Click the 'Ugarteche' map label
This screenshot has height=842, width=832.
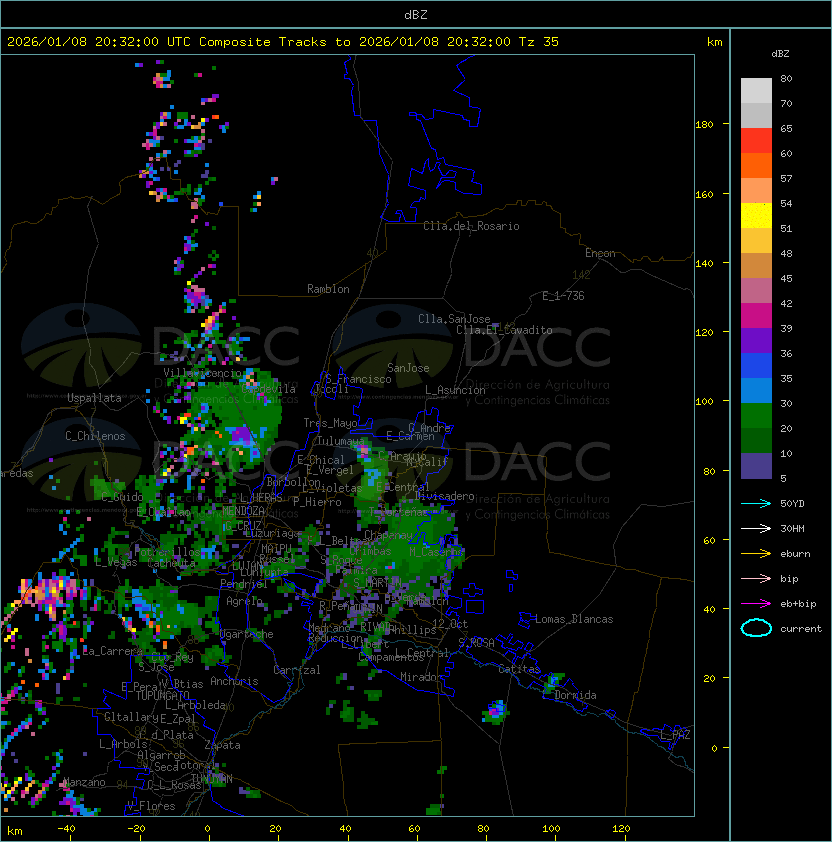(x=247, y=634)
